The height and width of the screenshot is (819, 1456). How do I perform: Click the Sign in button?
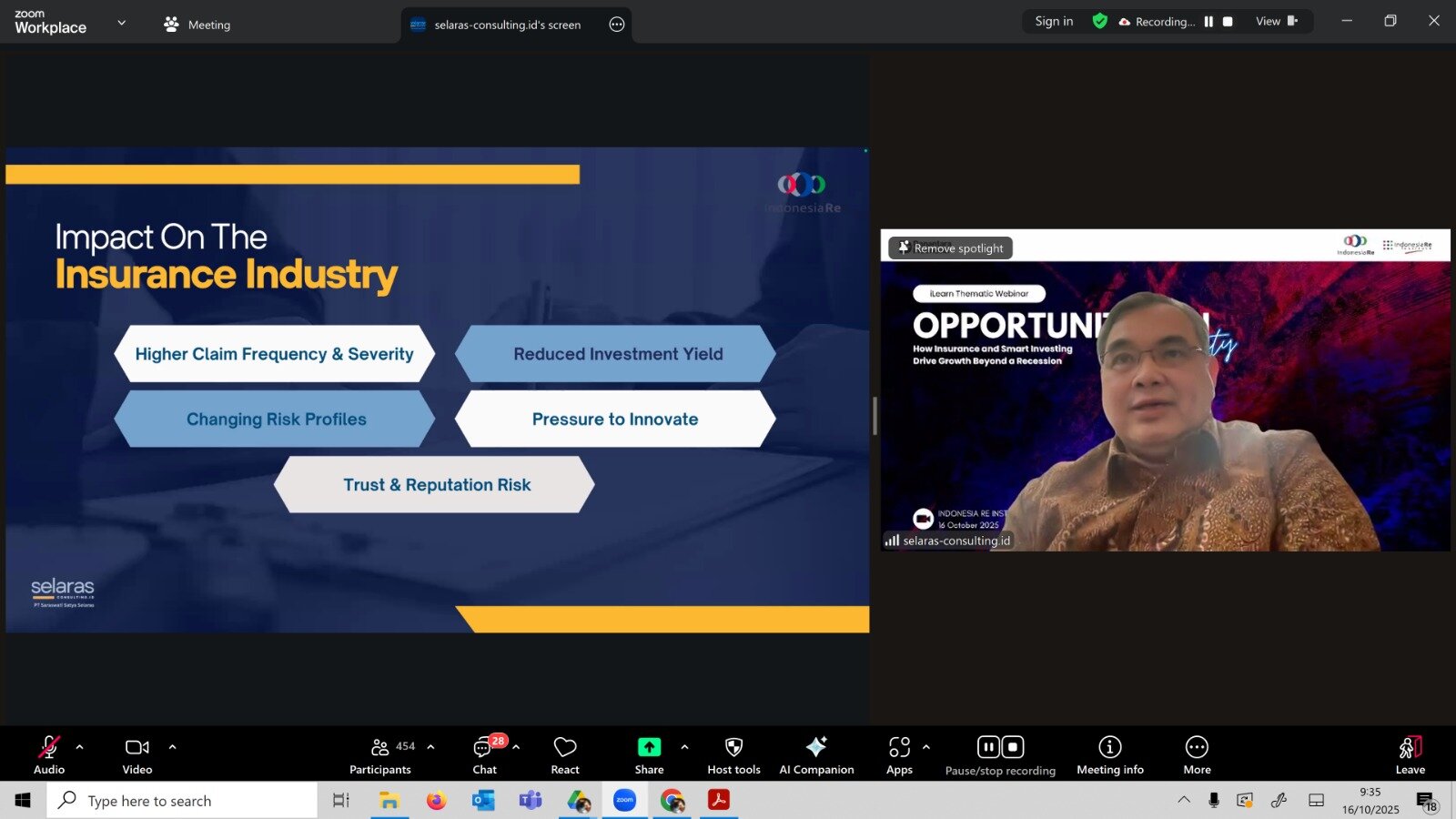(x=1054, y=22)
